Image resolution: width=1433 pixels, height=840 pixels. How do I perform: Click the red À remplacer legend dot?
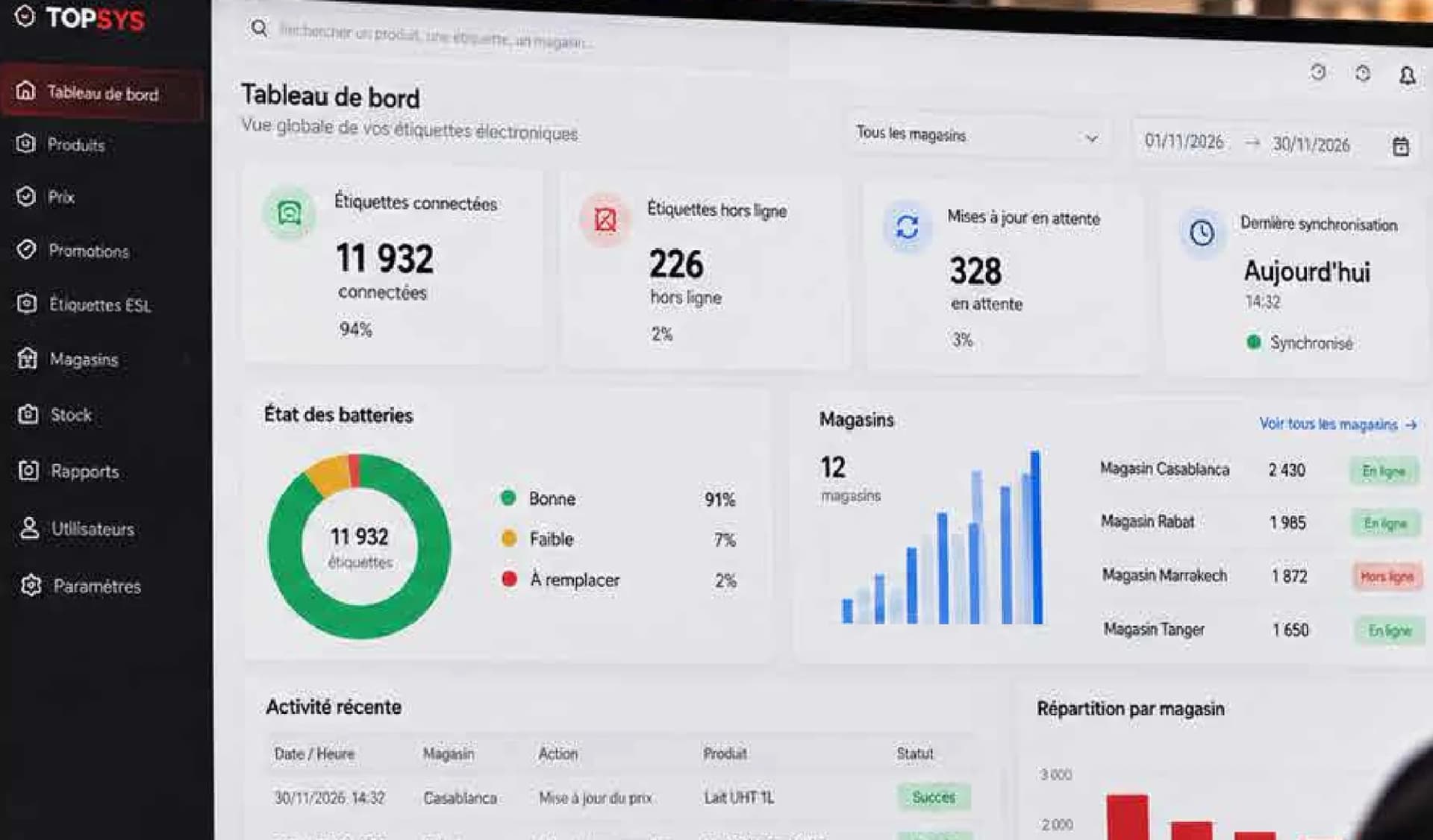coord(510,579)
